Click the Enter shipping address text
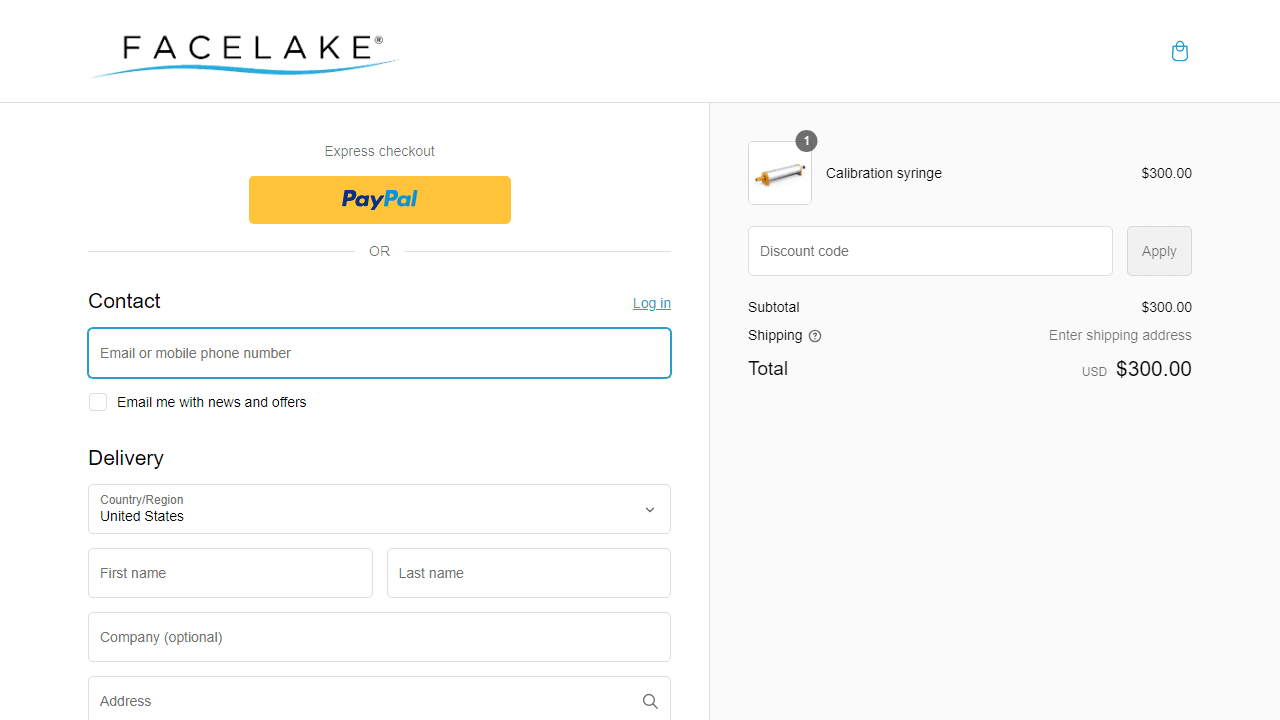 pyautogui.click(x=1120, y=335)
